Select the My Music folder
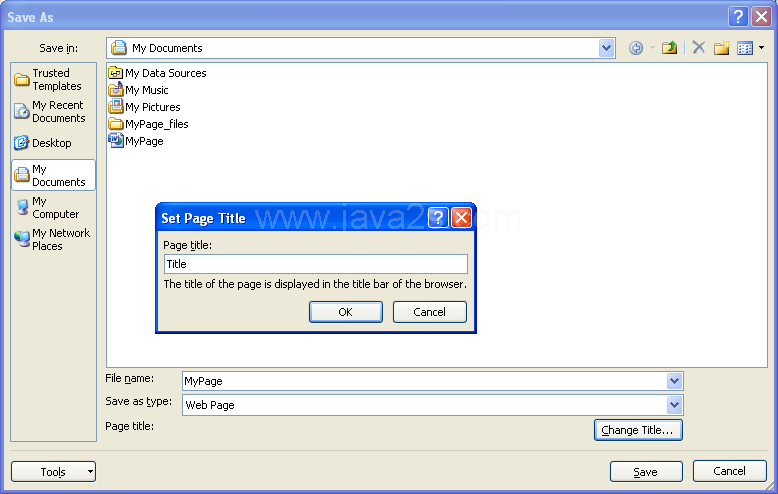 (138, 90)
